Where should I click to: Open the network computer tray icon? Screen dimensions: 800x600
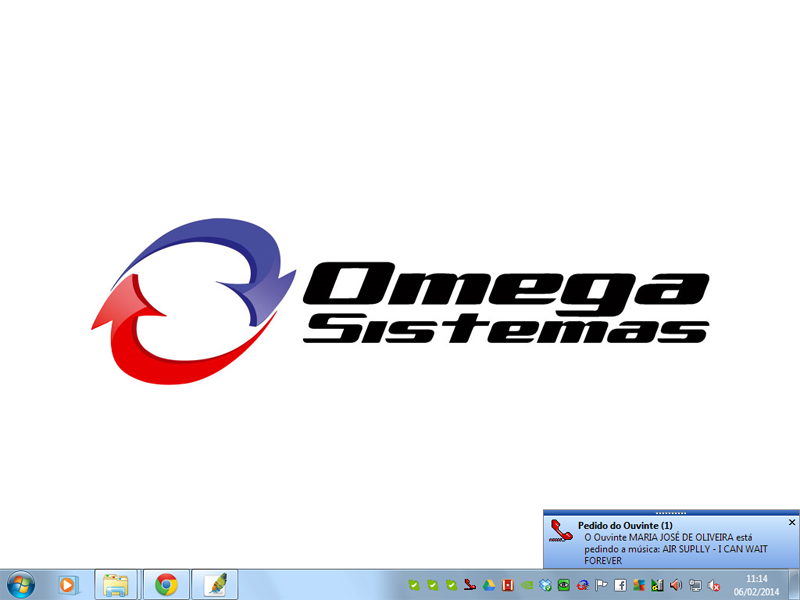(x=695, y=585)
